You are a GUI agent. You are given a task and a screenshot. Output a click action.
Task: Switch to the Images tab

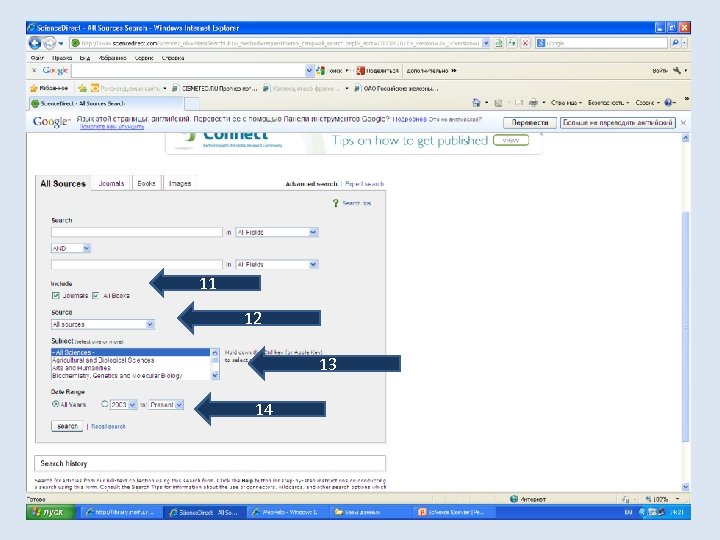coord(180,183)
